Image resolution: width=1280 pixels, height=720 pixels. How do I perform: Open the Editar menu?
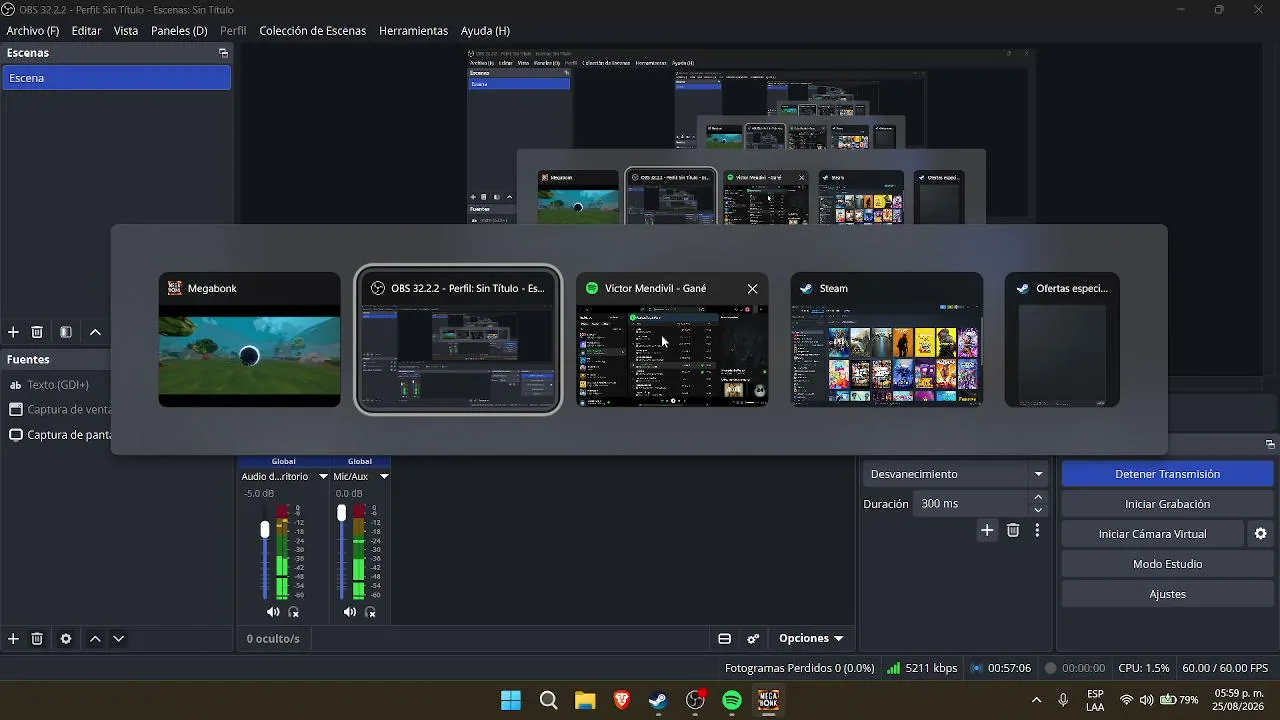click(86, 31)
